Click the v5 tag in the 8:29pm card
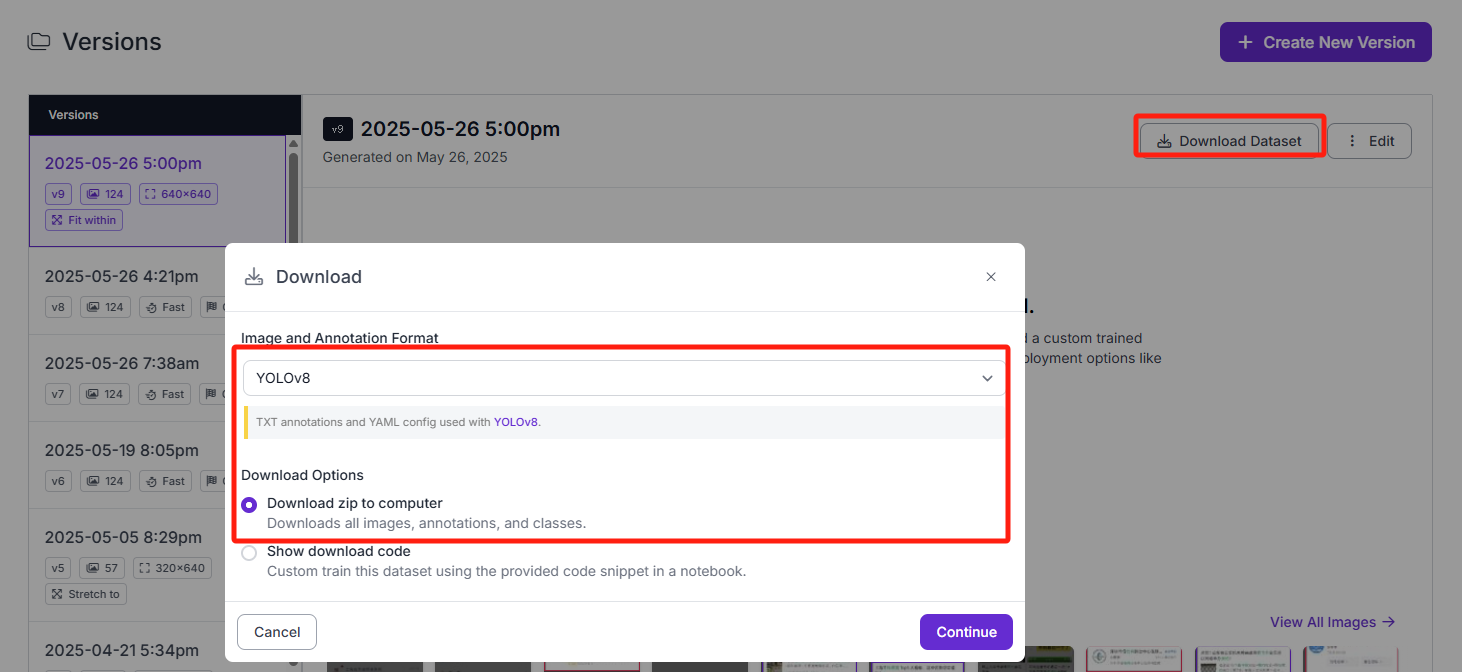Image resolution: width=1462 pixels, height=672 pixels. [58, 568]
